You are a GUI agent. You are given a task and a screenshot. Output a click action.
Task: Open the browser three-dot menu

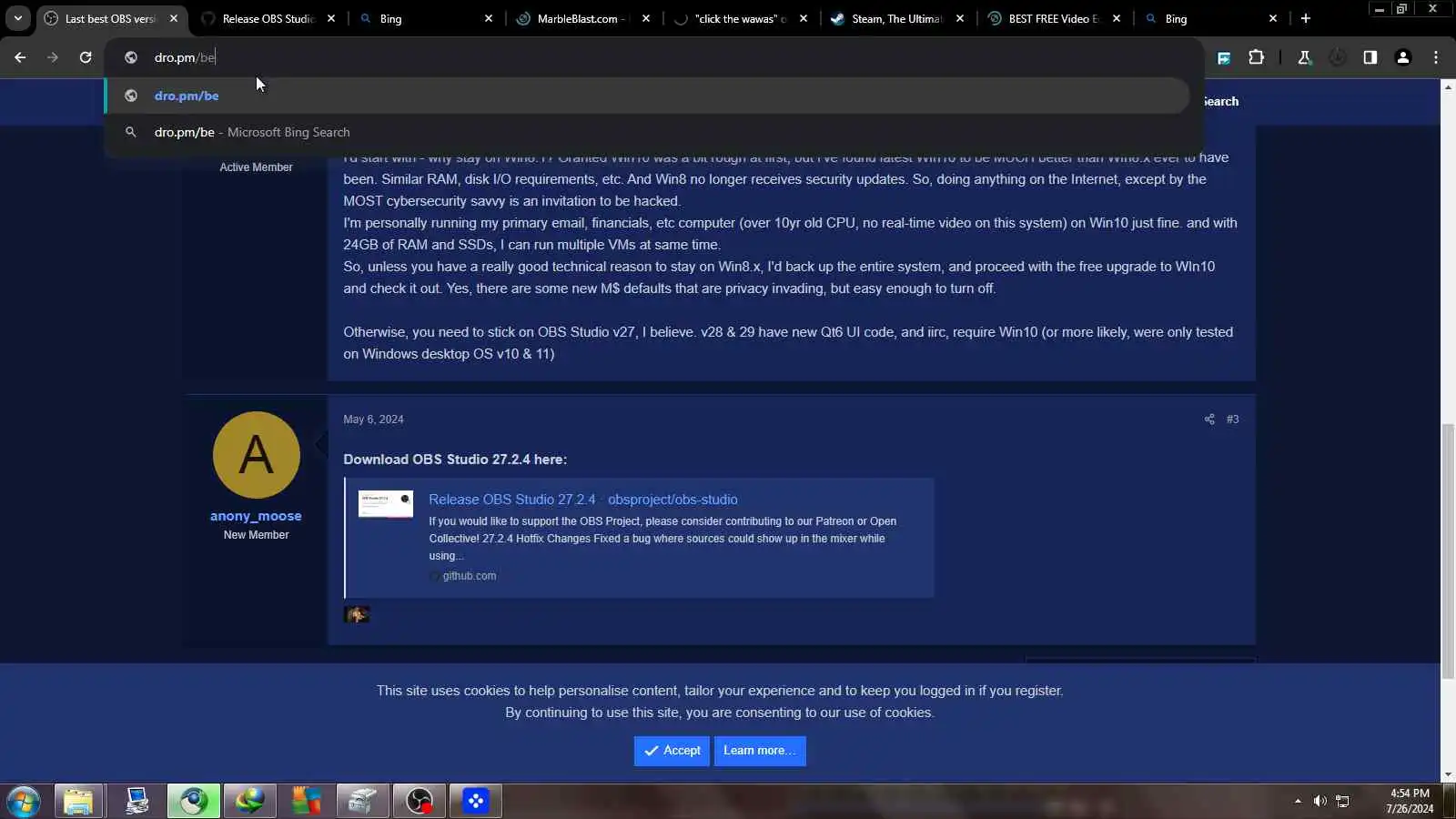click(1436, 57)
